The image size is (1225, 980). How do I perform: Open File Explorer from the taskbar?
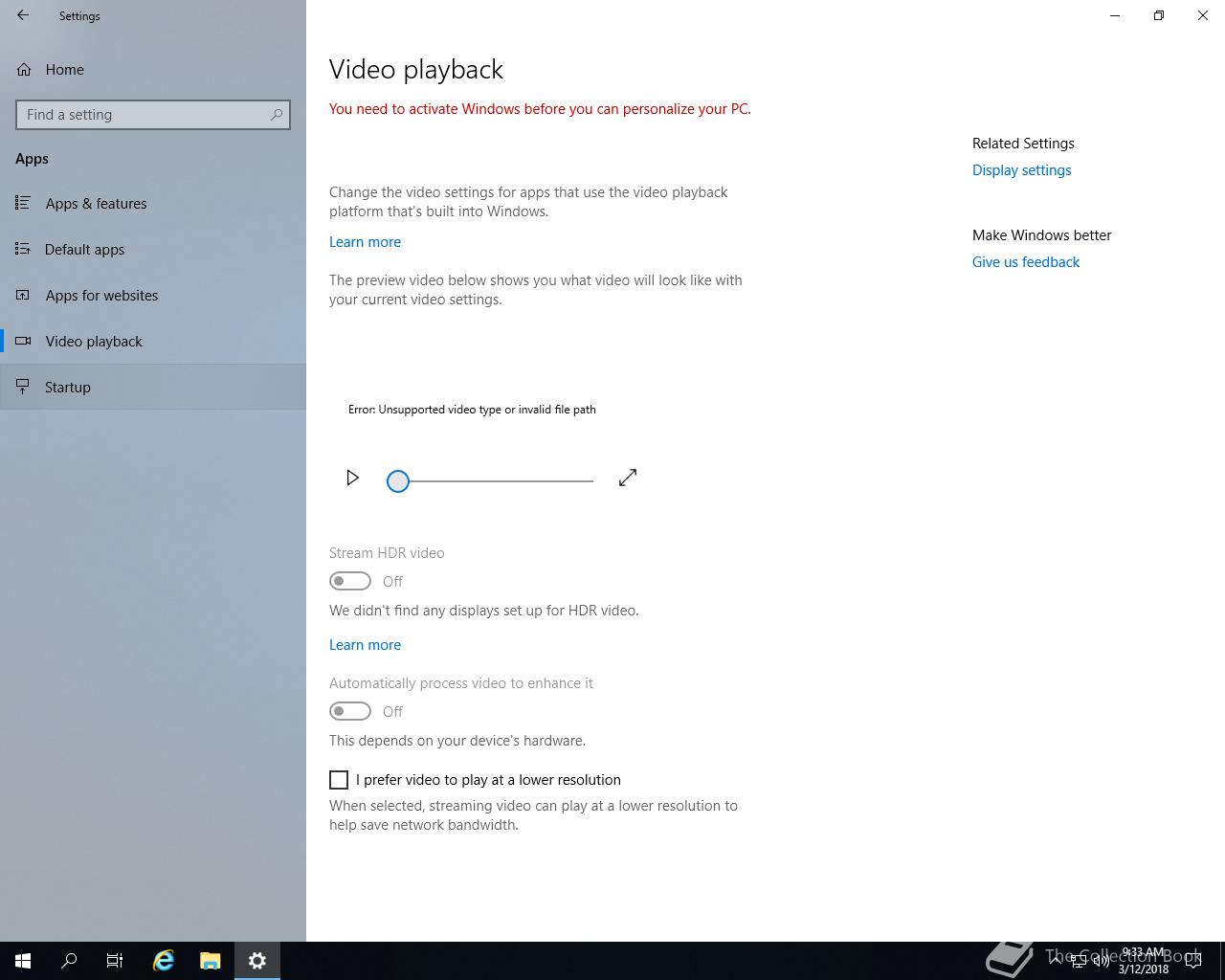point(211,961)
